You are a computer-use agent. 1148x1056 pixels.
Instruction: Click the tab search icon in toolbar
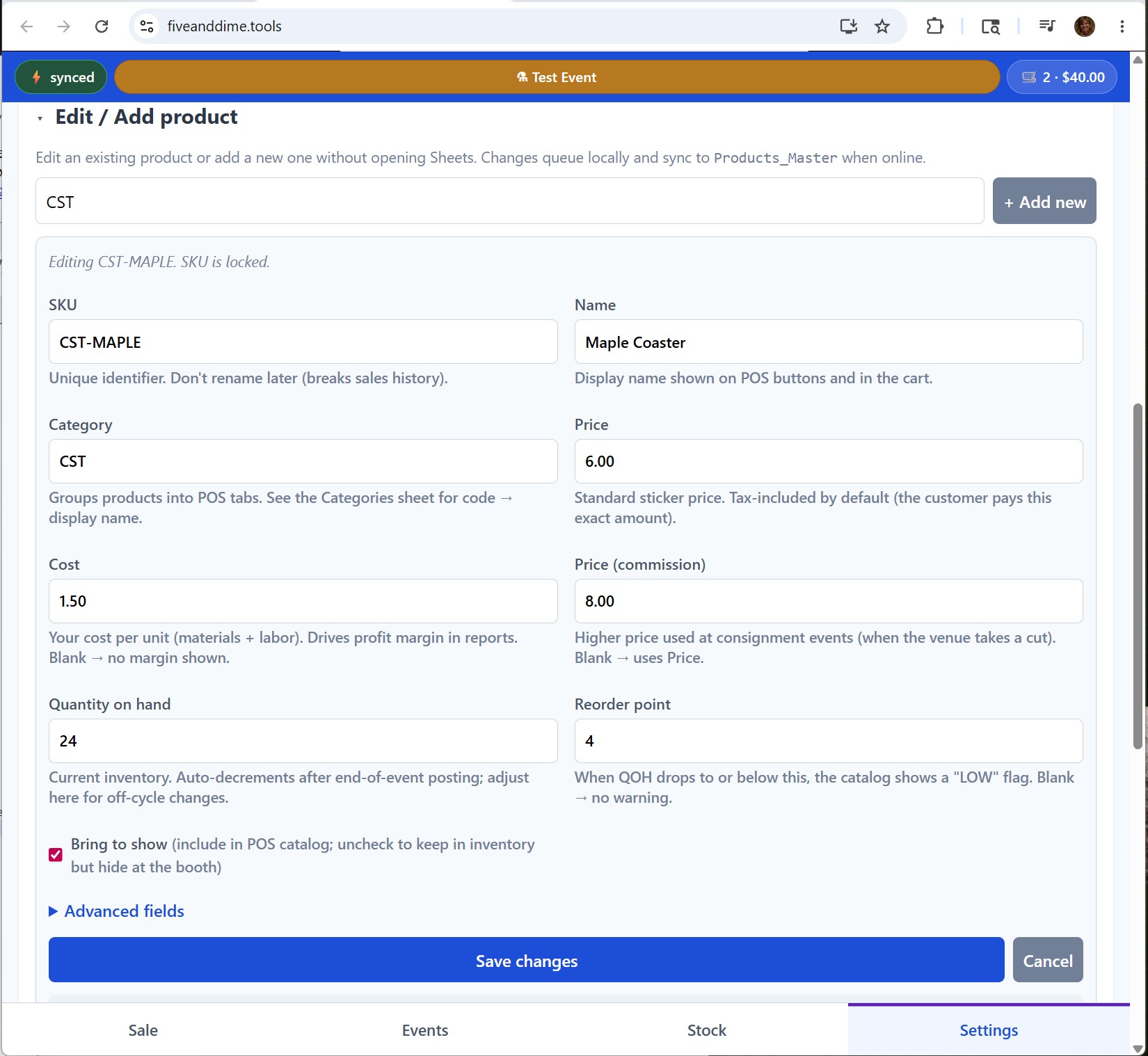(991, 26)
